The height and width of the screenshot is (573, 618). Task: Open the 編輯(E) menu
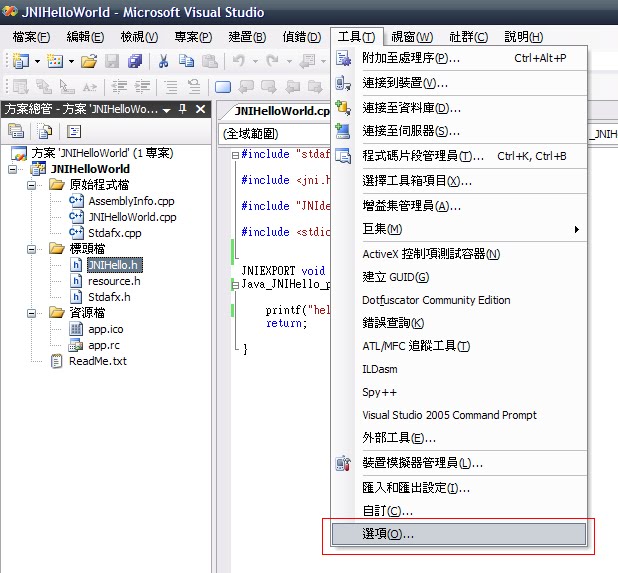[85, 37]
